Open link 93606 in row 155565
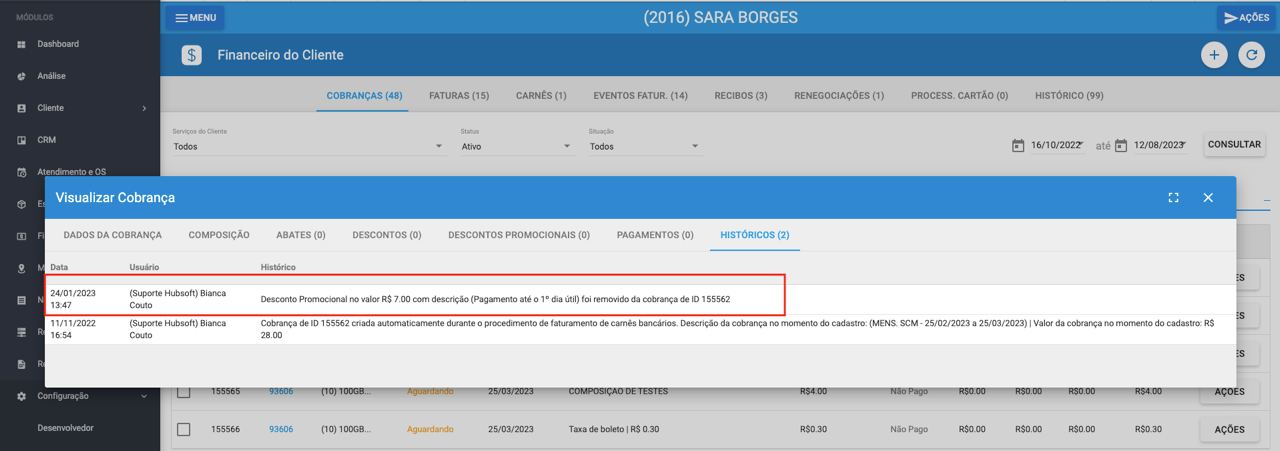Screen dimensions: 1280x451 point(281,391)
